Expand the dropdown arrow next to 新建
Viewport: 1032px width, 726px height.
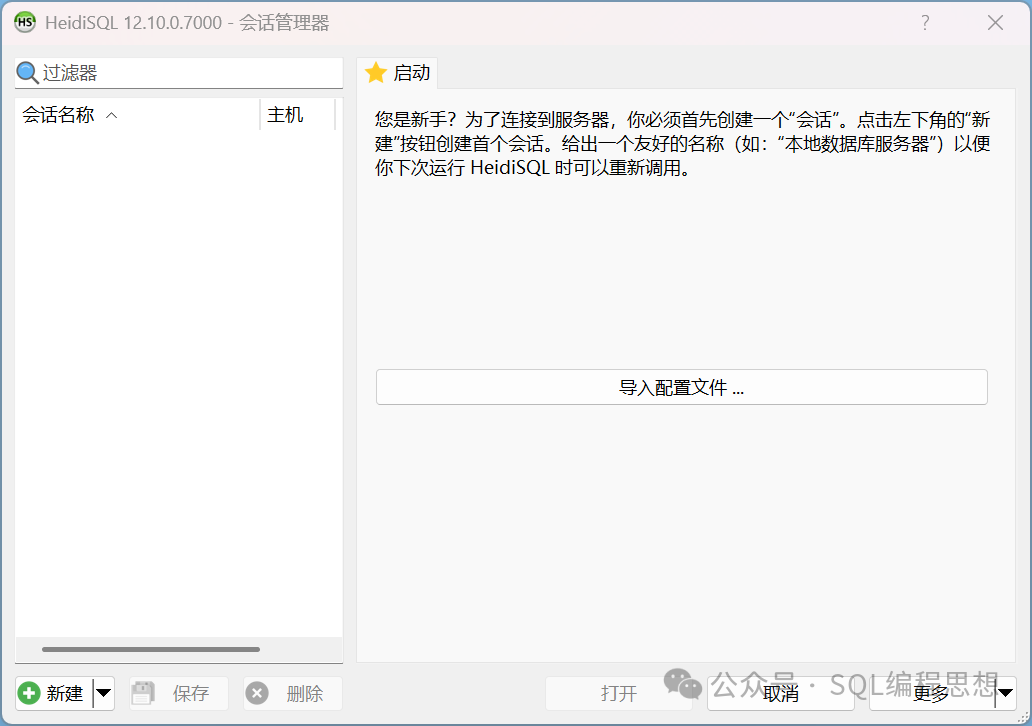point(104,693)
